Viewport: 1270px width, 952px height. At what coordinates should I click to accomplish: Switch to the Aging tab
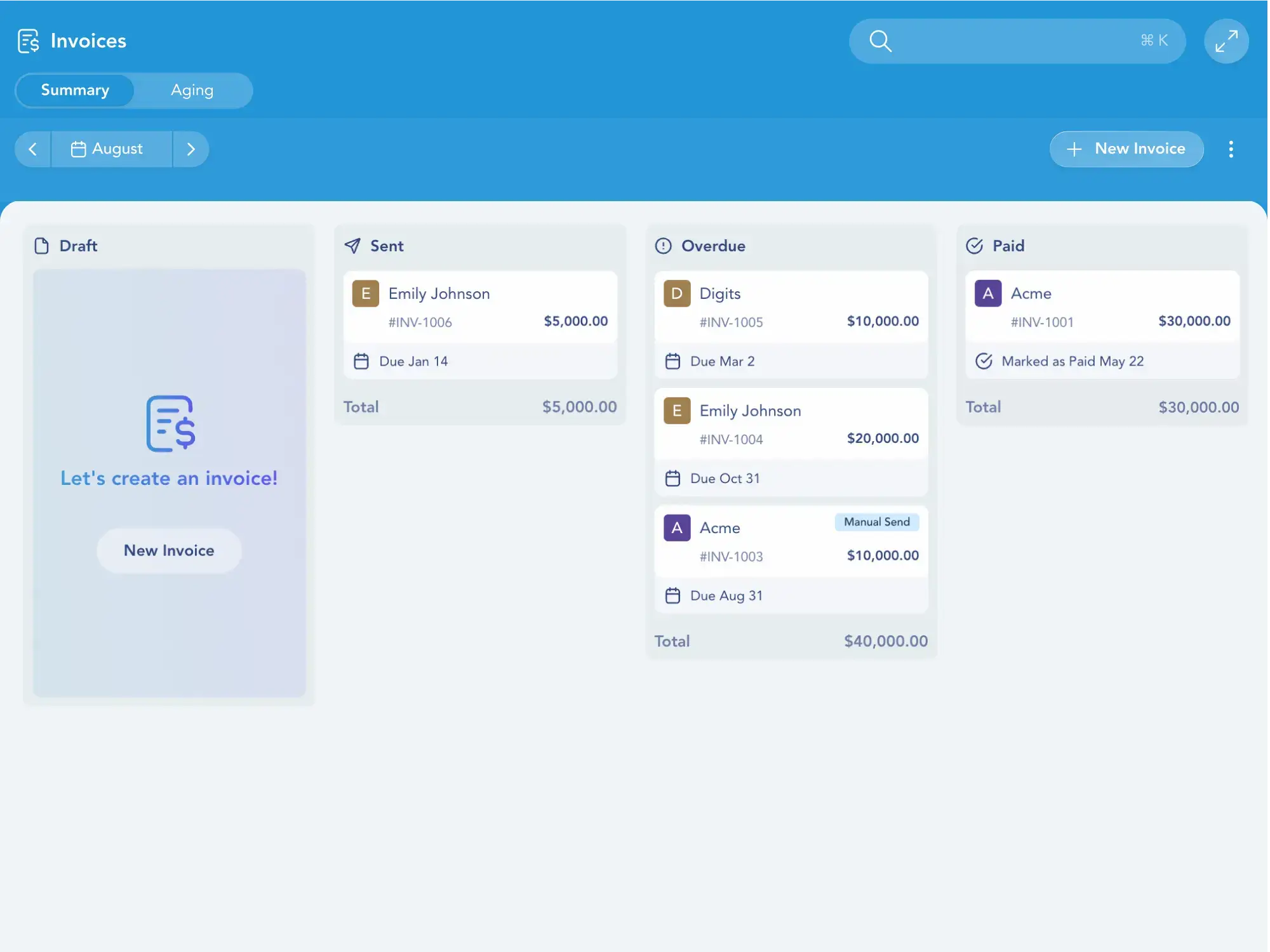[x=192, y=90]
